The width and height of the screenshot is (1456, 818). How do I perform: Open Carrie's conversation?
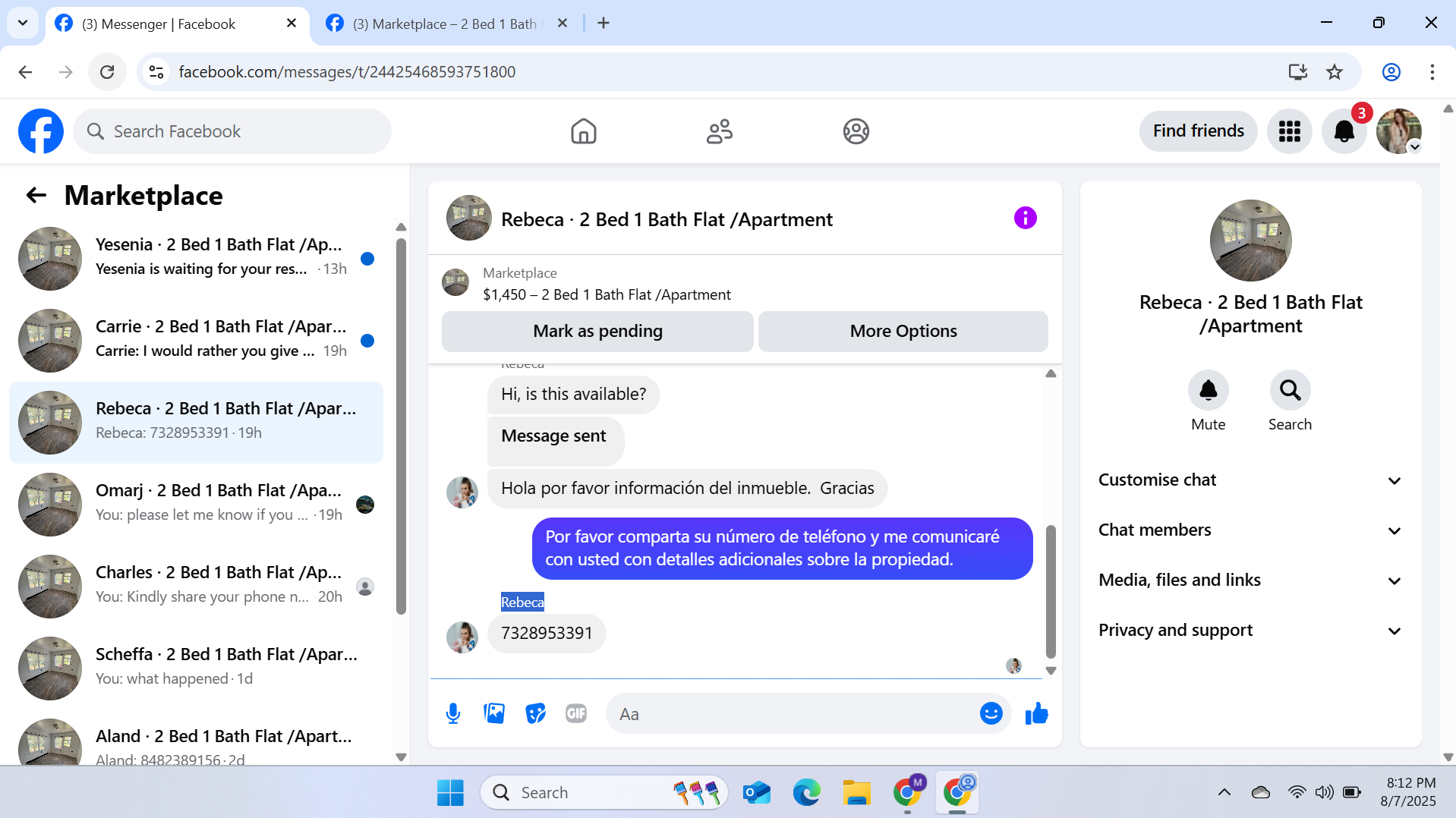(196, 340)
